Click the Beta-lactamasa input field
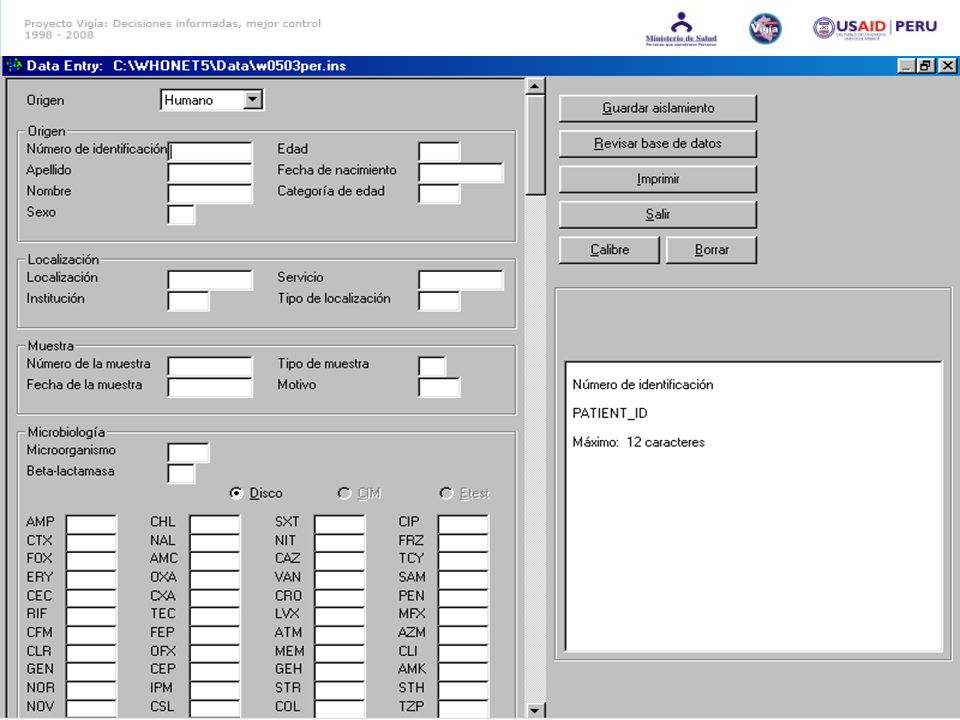 click(x=181, y=473)
